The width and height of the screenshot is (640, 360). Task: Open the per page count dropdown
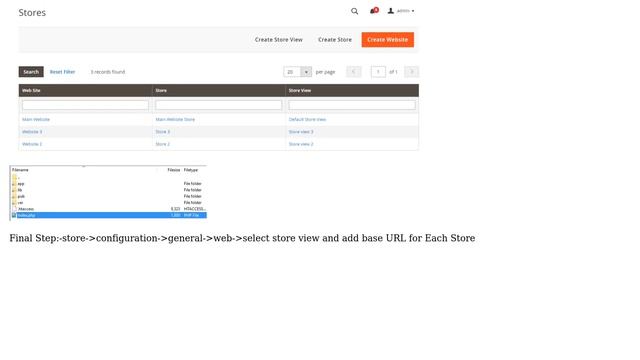[298, 72]
